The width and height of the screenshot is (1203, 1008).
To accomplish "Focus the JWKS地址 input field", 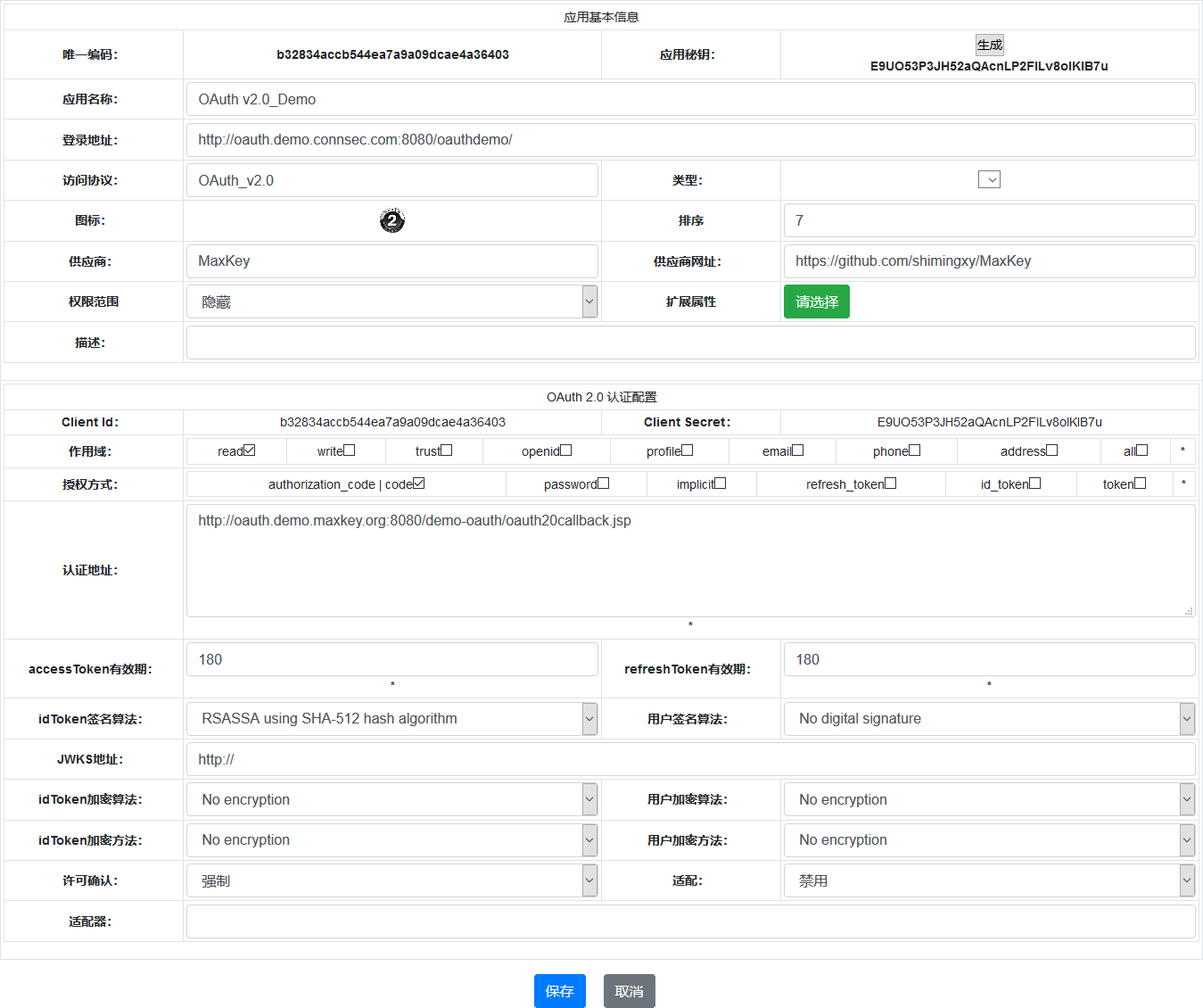I will [x=690, y=759].
